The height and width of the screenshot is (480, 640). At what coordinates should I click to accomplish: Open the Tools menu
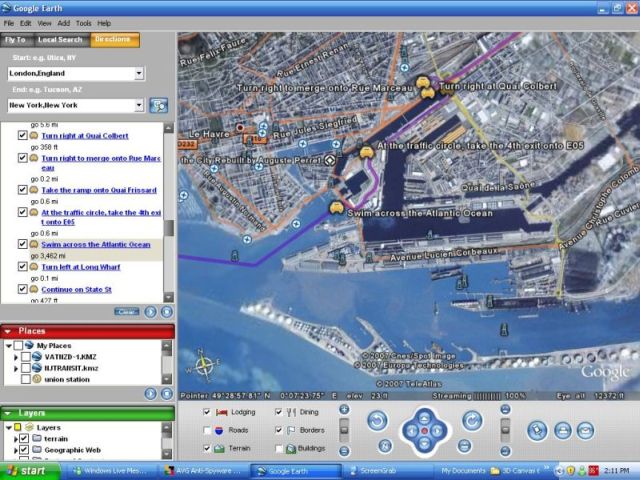(x=84, y=22)
